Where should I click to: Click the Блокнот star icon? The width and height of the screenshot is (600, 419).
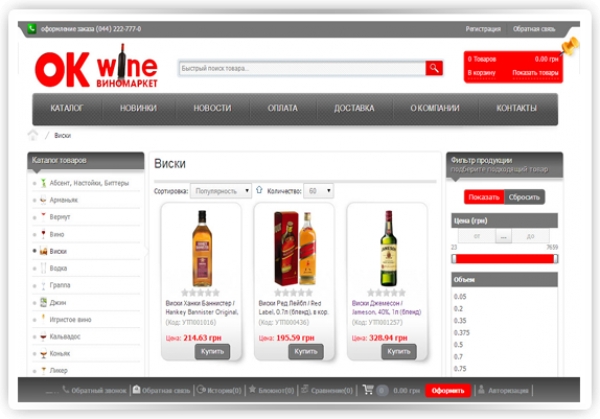pyautogui.click(x=252, y=389)
